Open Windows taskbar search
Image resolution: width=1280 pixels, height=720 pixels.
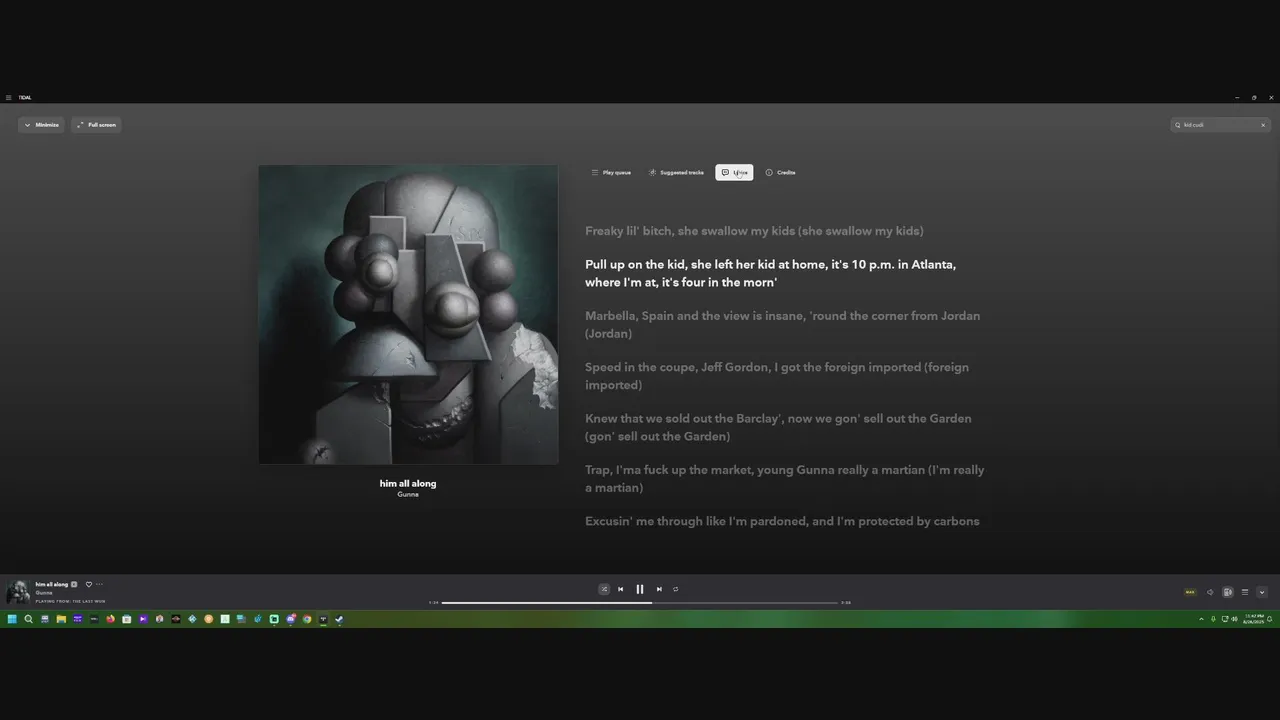28,619
